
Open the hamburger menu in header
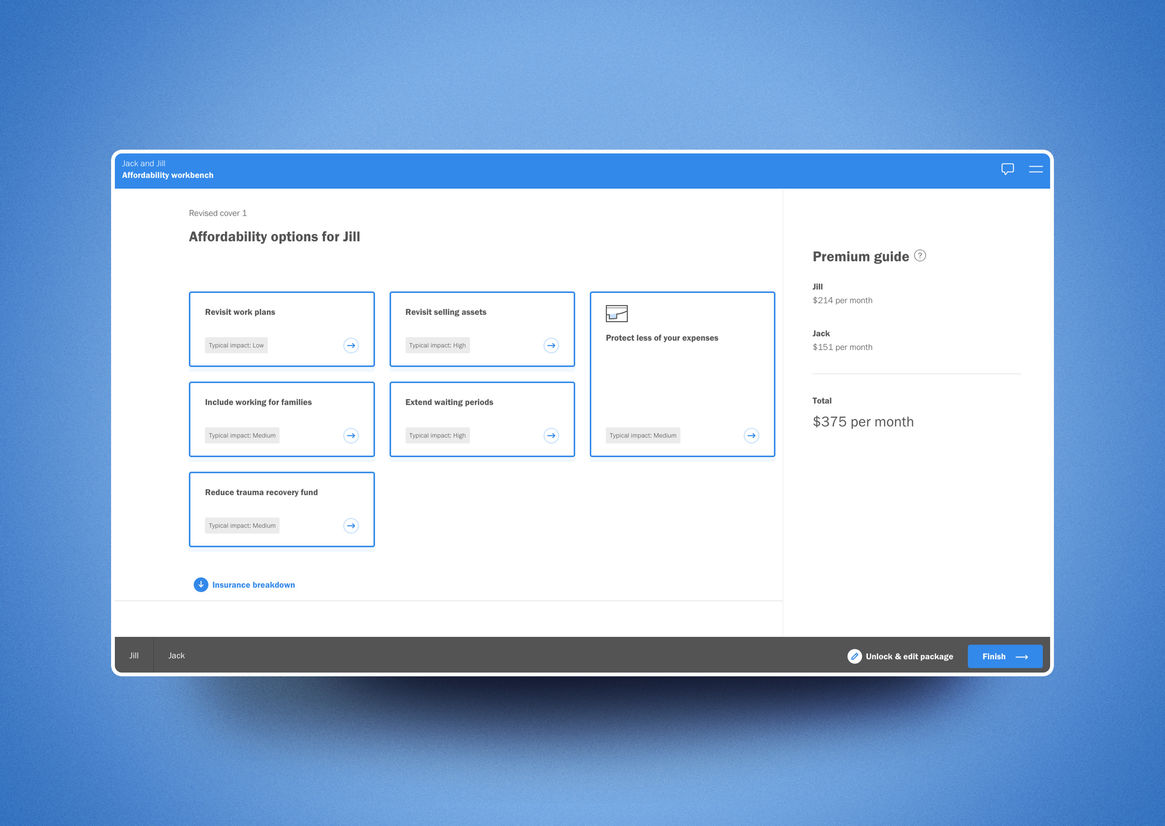point(1036,169)
